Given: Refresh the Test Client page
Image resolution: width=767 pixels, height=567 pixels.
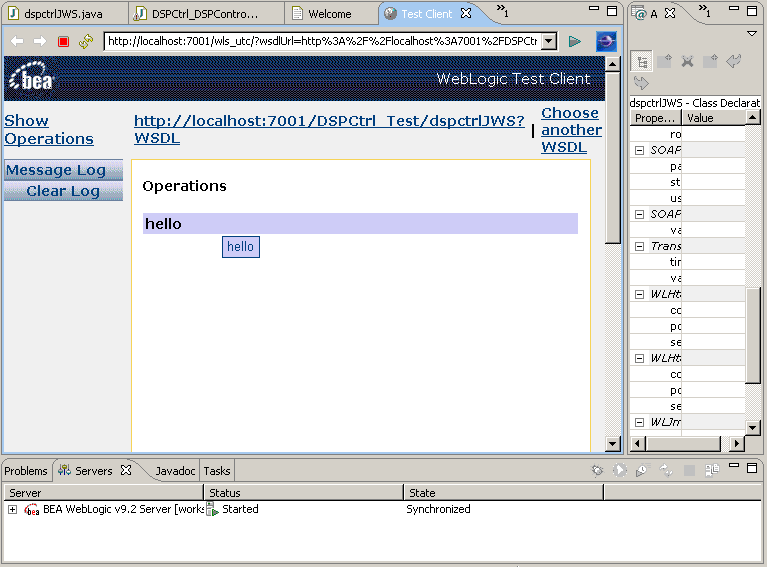Looking at the screenshot, I should pos(86,41).
